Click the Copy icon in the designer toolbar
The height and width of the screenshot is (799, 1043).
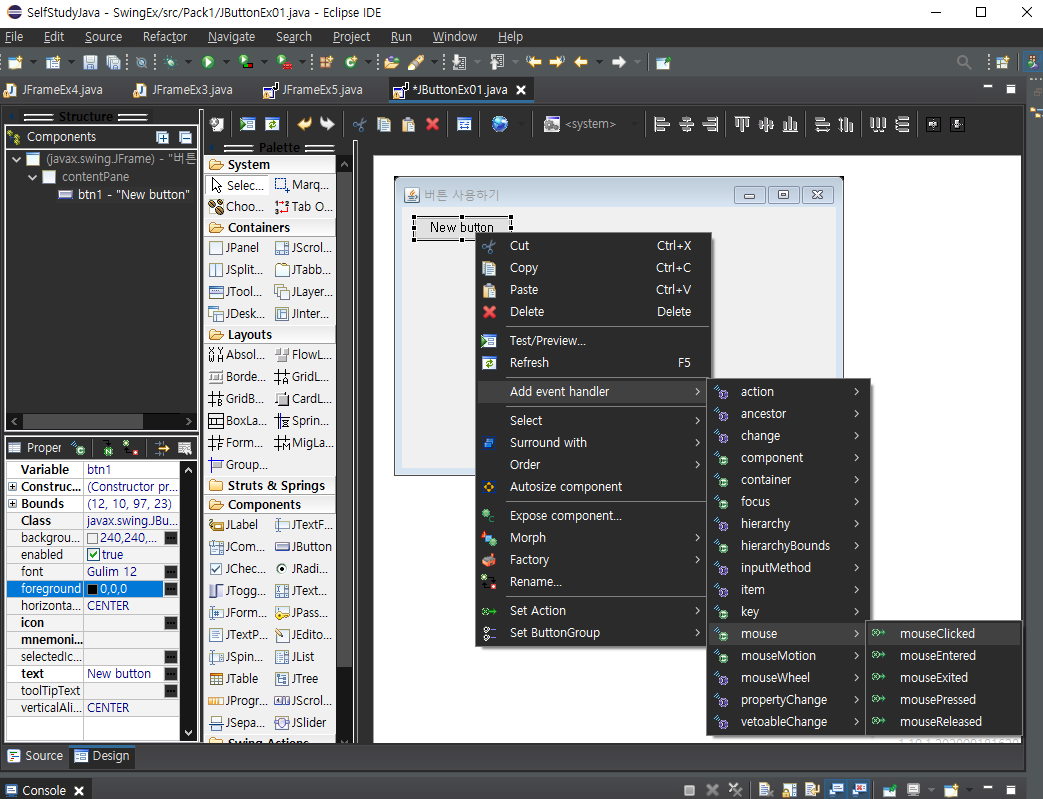[384, 124]
